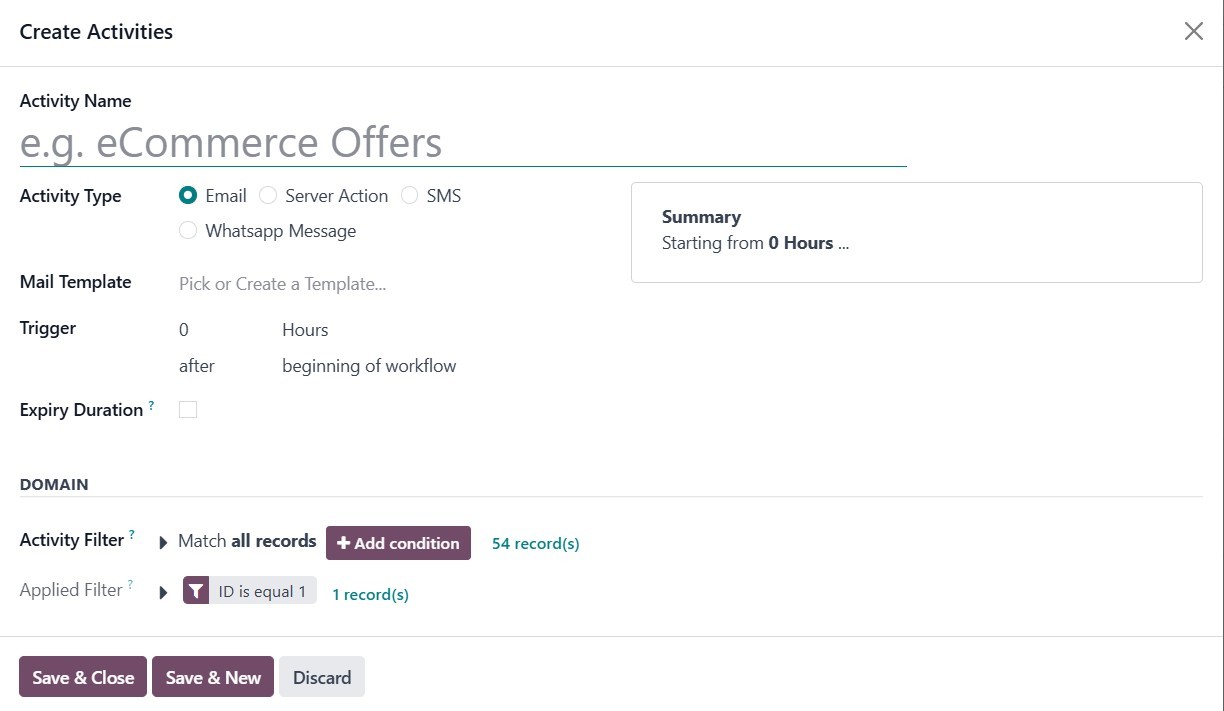Focus the Activity Name input field
This screenshot has width=1224, height=711.
462,143
